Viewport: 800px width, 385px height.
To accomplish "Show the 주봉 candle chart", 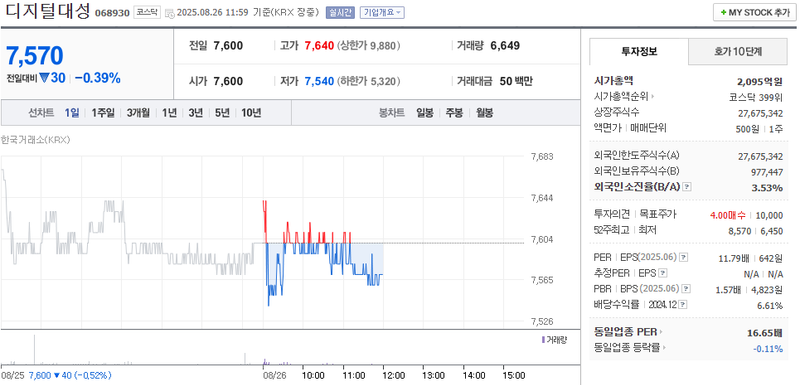I will [x=454, y=113].
